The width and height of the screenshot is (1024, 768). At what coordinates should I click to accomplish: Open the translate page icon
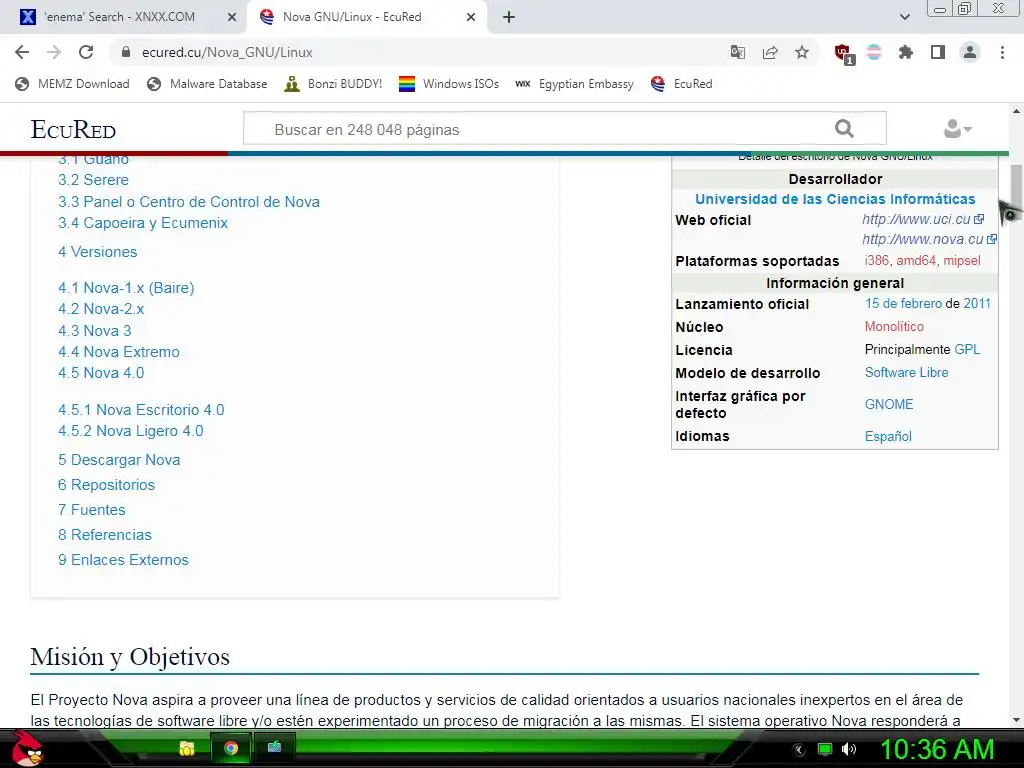point(738,52)
